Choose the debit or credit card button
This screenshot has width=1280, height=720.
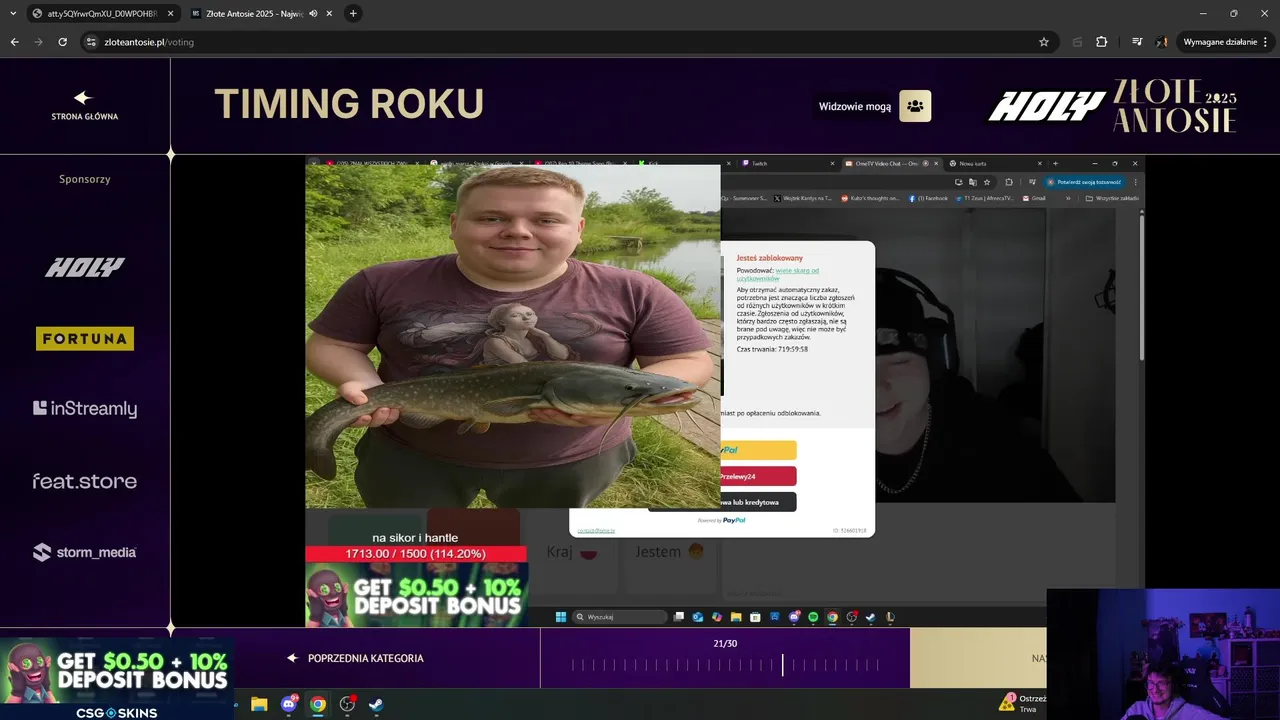(758, 502)
